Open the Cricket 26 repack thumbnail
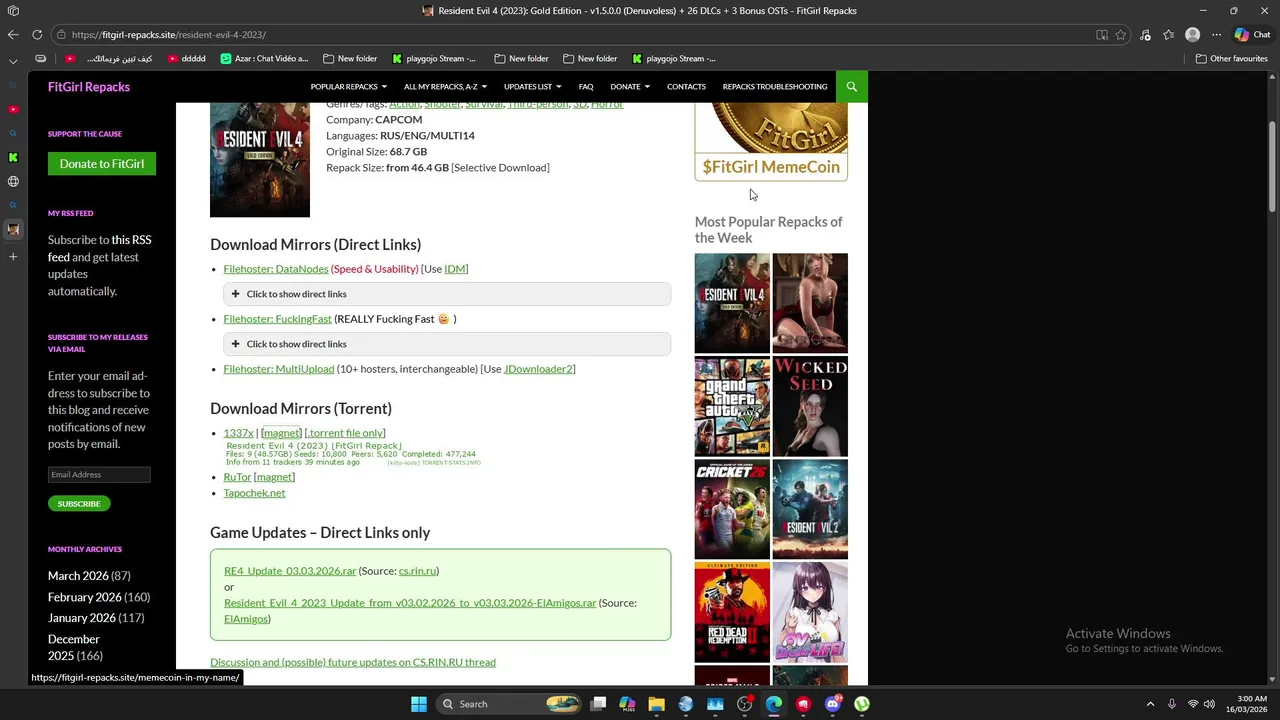 [x=732, y=509]
